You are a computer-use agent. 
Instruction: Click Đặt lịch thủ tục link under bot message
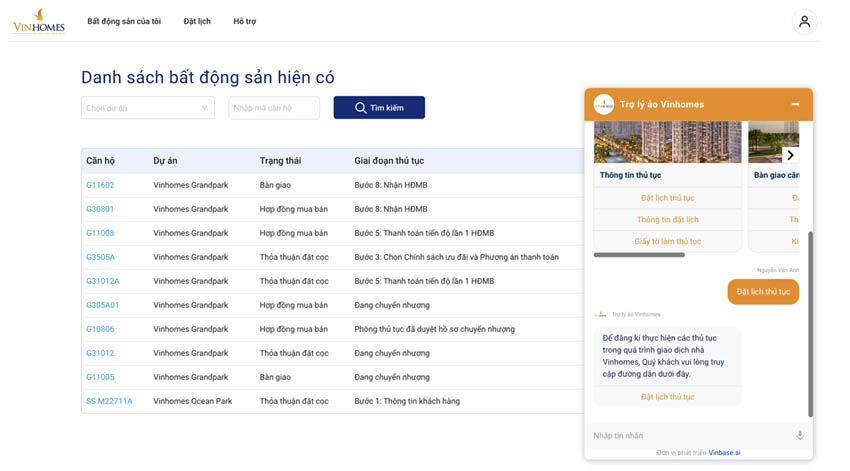point(667,397)
